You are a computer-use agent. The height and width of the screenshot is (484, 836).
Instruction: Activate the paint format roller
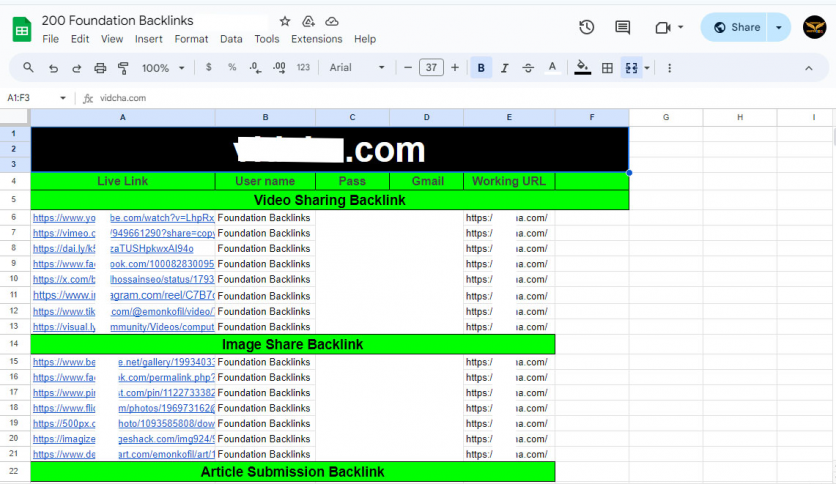click(123, 68)
